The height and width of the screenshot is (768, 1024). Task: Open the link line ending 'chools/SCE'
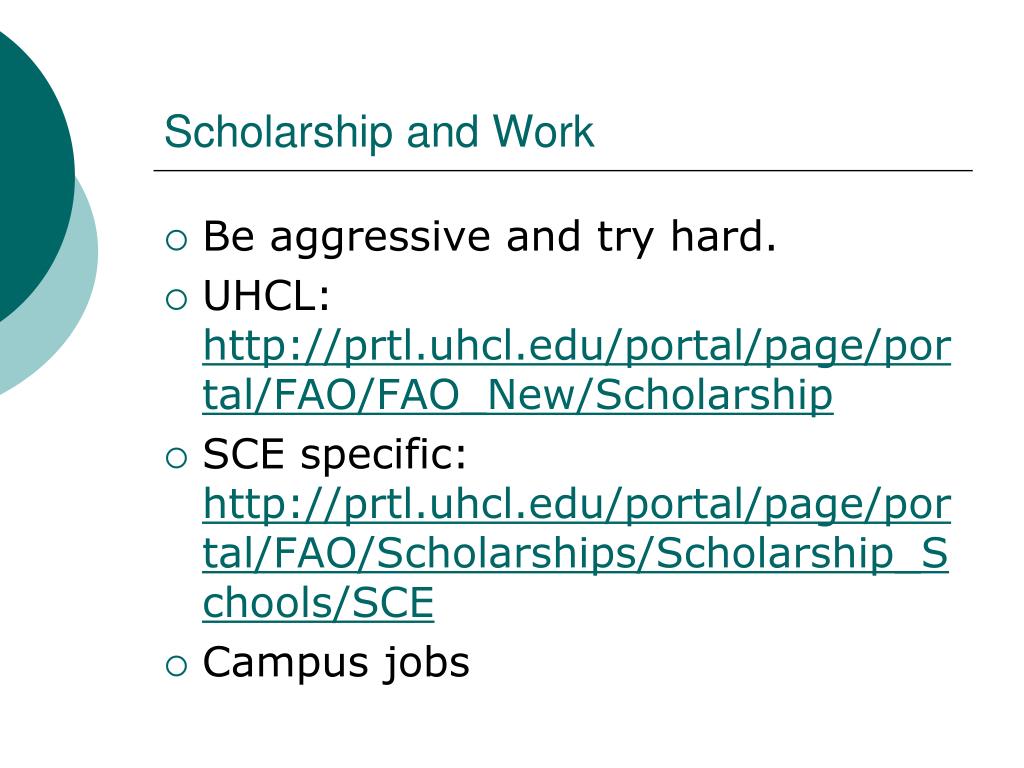[318, 602]
